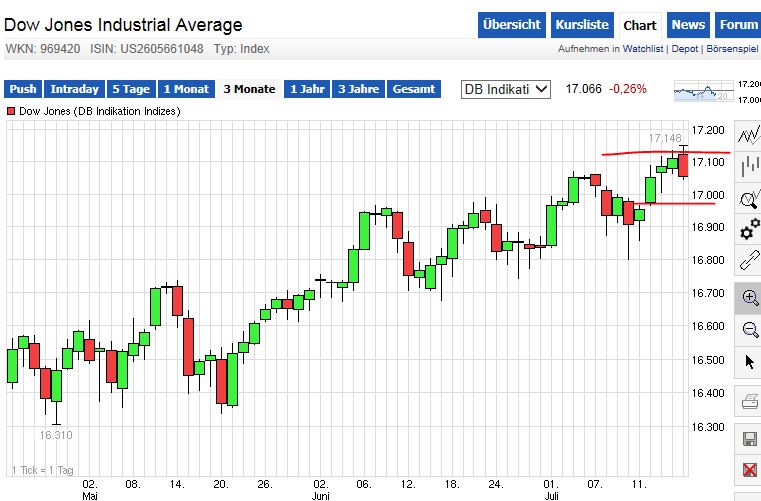This screenshot has height=501, width=761.
Task: Click the chain link icon
Action: click(x=748, y=260)
